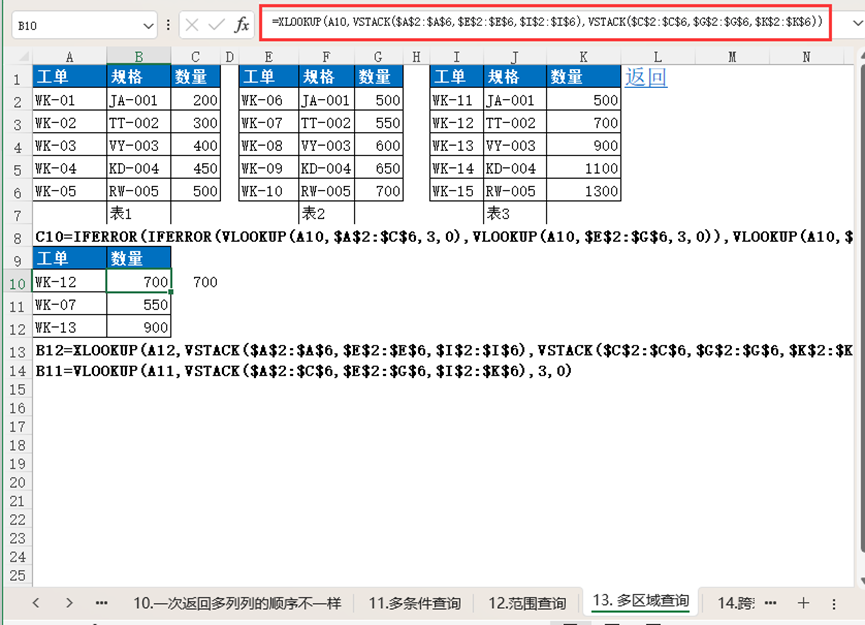Click result cell 550 in row 11
This screenshot has height=625, width=865.
(x=138, y=305)
